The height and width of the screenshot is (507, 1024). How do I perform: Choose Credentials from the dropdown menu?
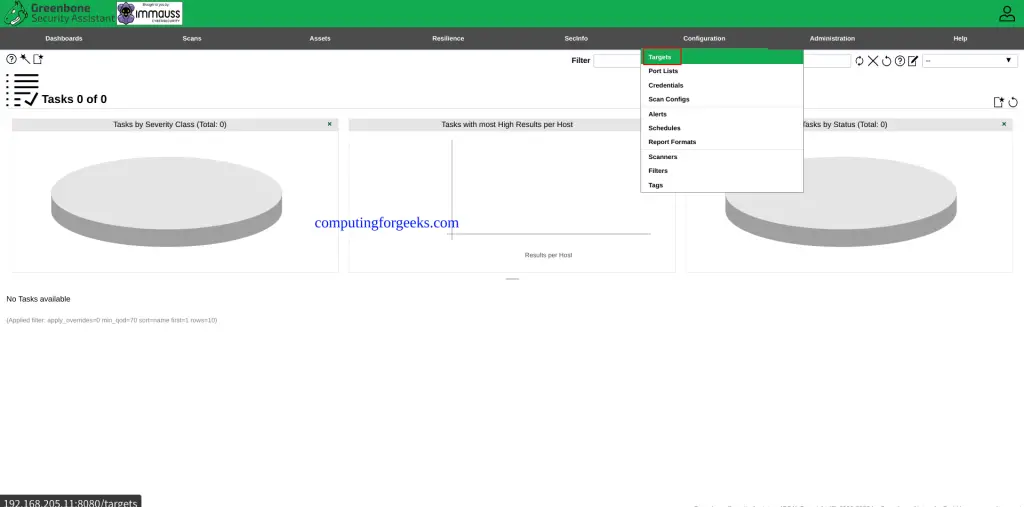pos(722,85)
